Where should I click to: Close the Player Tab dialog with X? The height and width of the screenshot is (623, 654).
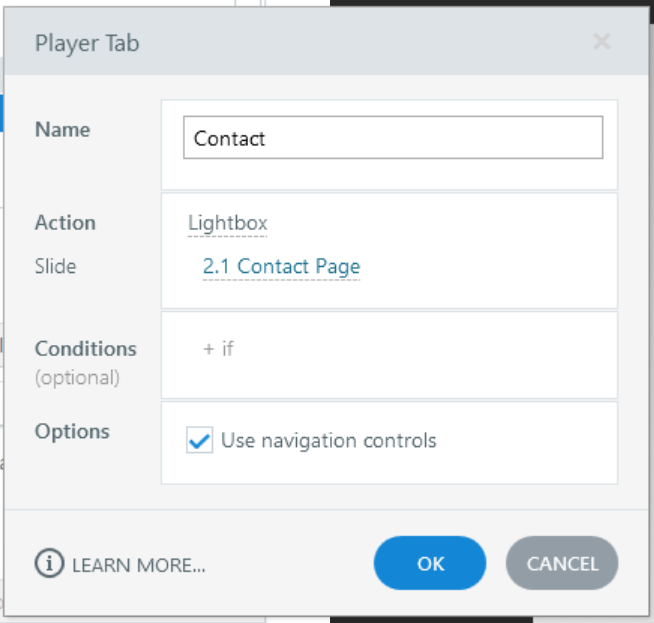pyautogui.click(x=601, y=41)
